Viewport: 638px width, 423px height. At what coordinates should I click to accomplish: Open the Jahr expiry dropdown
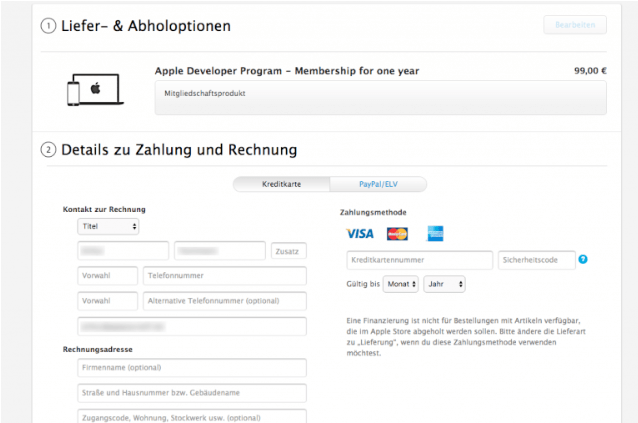point(445,284)
